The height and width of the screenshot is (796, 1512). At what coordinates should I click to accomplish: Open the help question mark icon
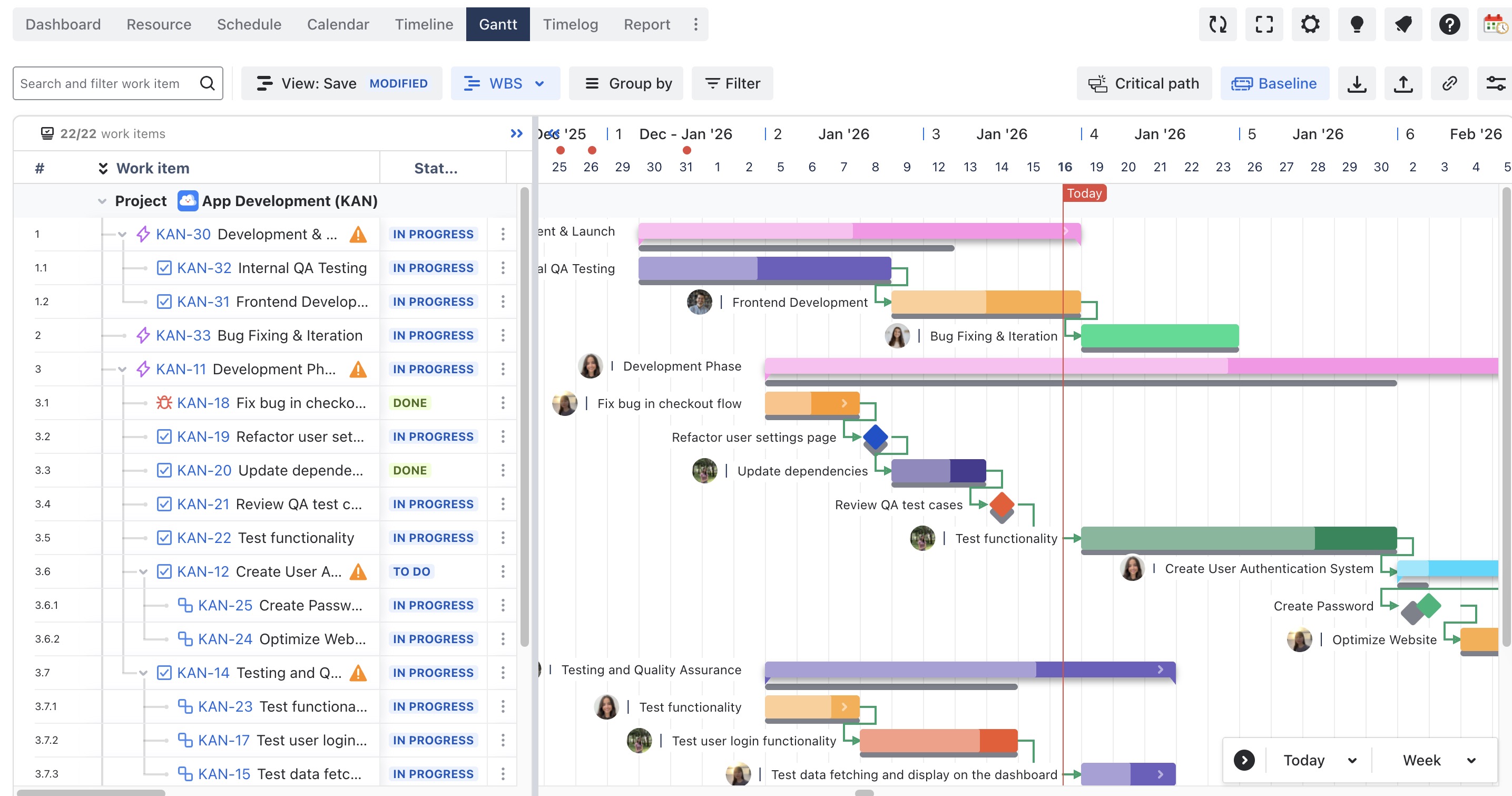tap(1449, 24)
